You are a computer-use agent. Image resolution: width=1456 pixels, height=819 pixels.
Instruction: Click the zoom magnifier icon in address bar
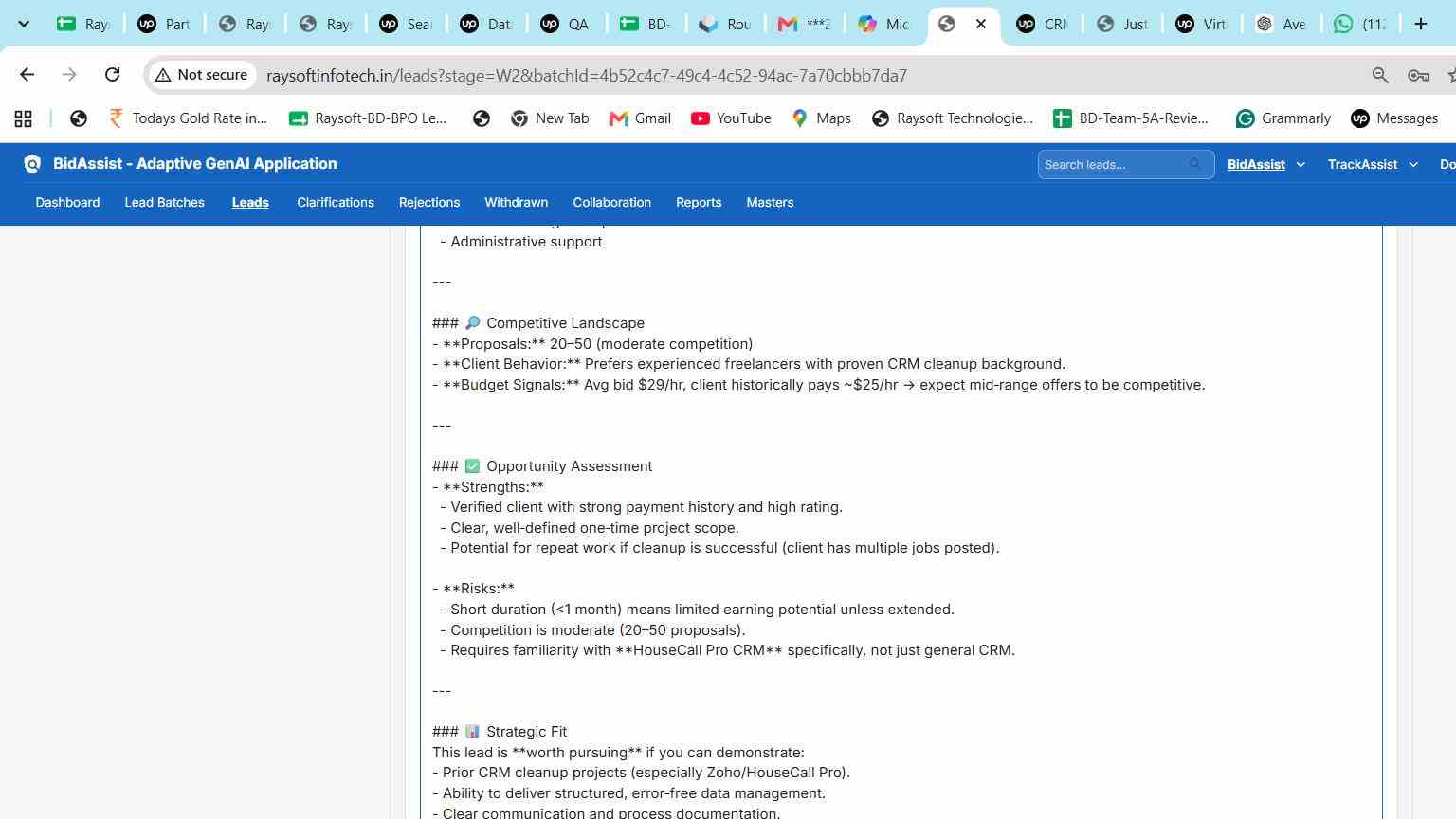(x=1380, y=75)
